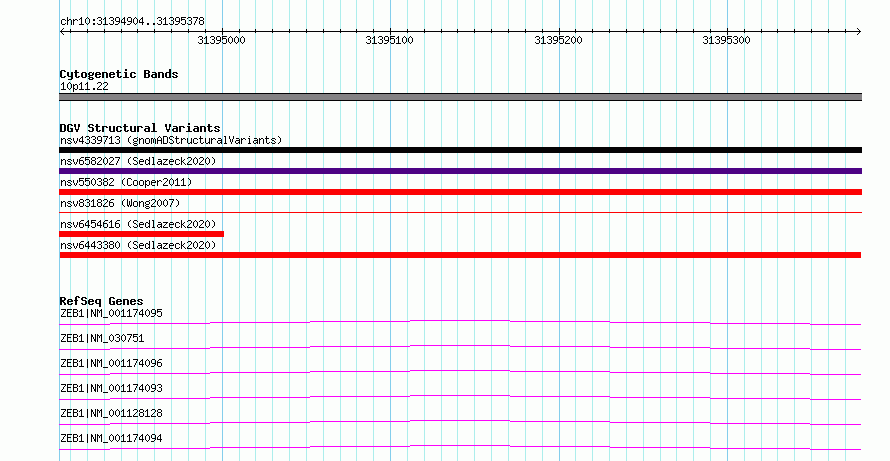Click the ZEB1|NM_001174094 transcript label
Viewport: 890px width, 461px height.
point(111,438)
